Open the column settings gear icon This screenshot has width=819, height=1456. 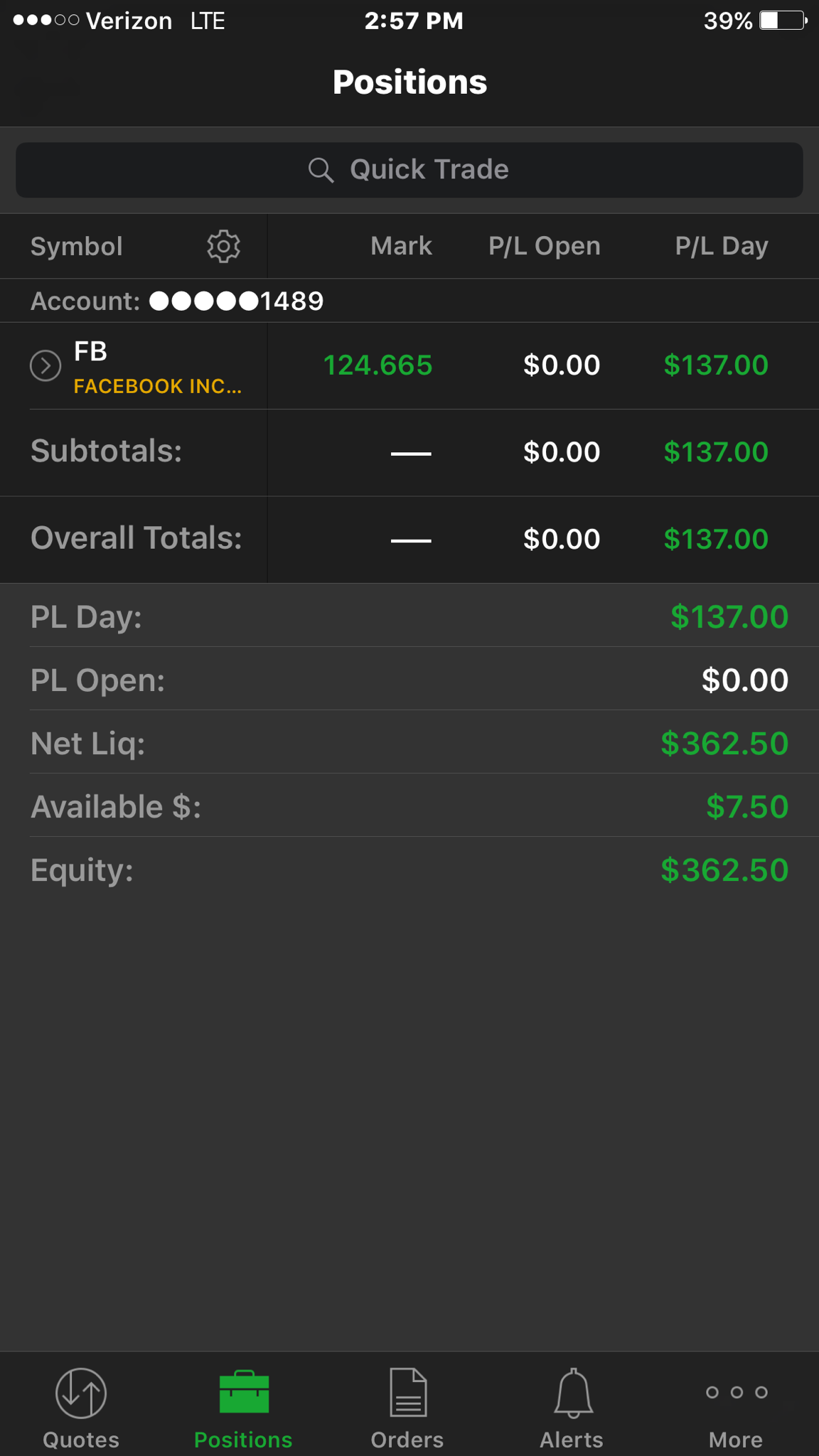click(x=223, y=247)
